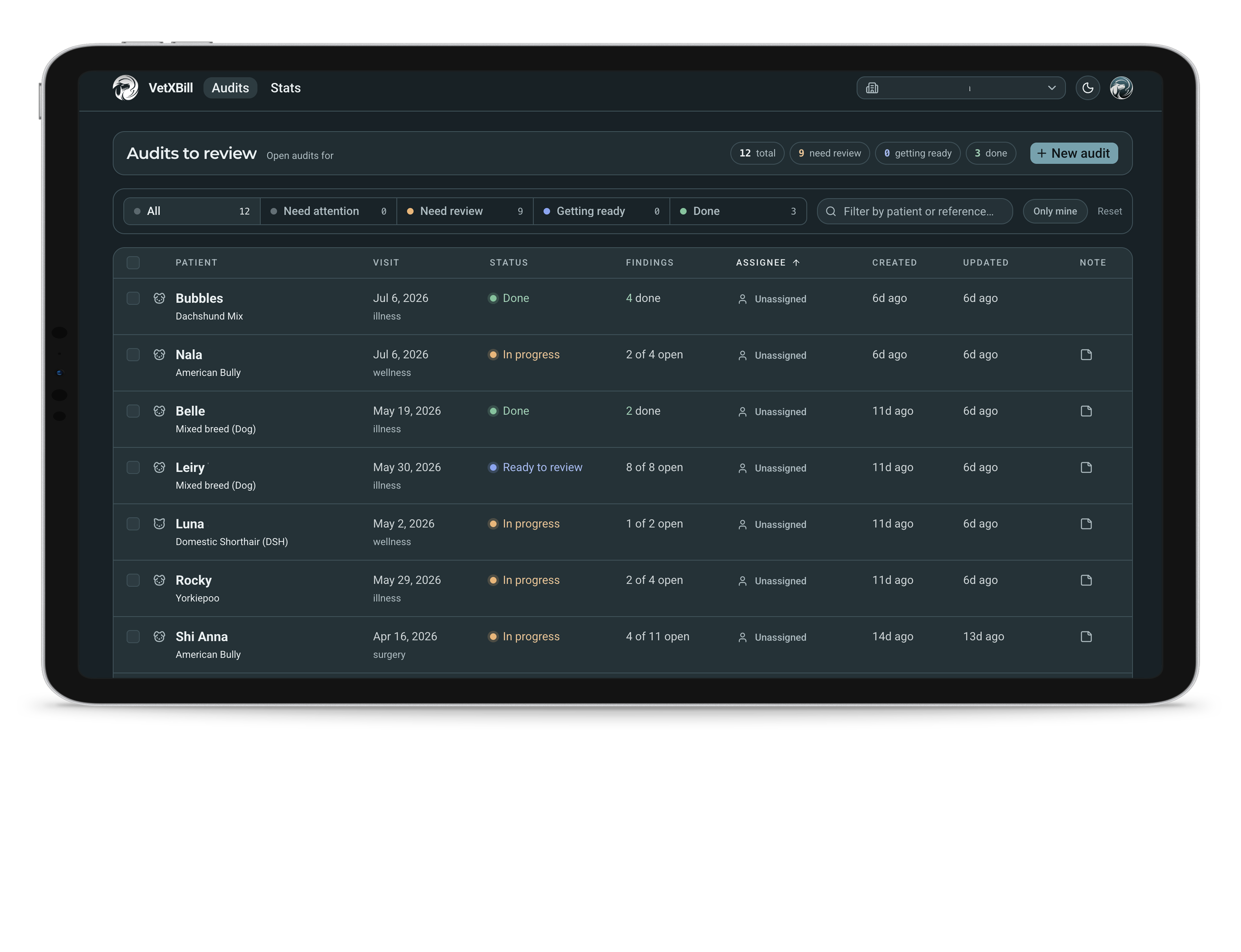Screen dimensions: 1241x952
Task: Check the Bubbles row checkbox
Action: tap(133, 298)
